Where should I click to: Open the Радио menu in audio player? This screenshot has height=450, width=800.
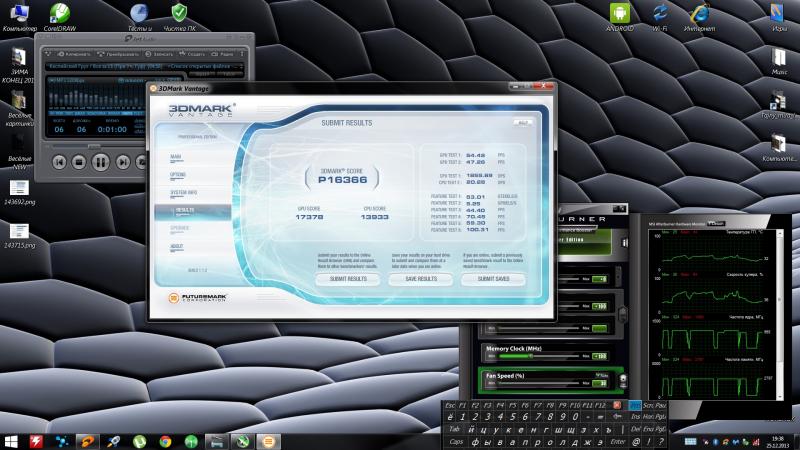[223, 54]
